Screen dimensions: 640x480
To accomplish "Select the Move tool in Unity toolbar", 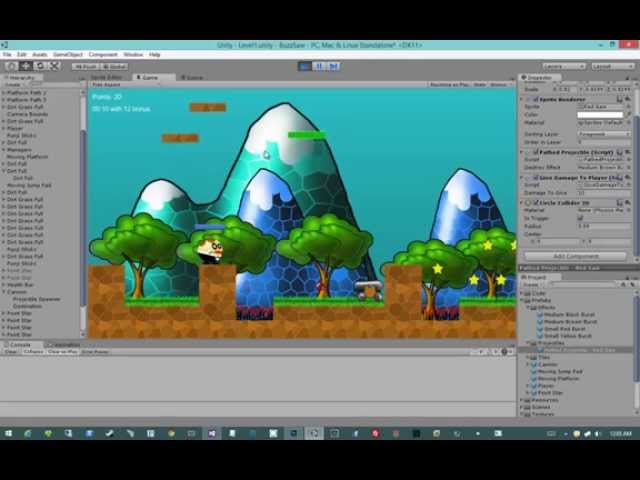I will pos(26,66).
